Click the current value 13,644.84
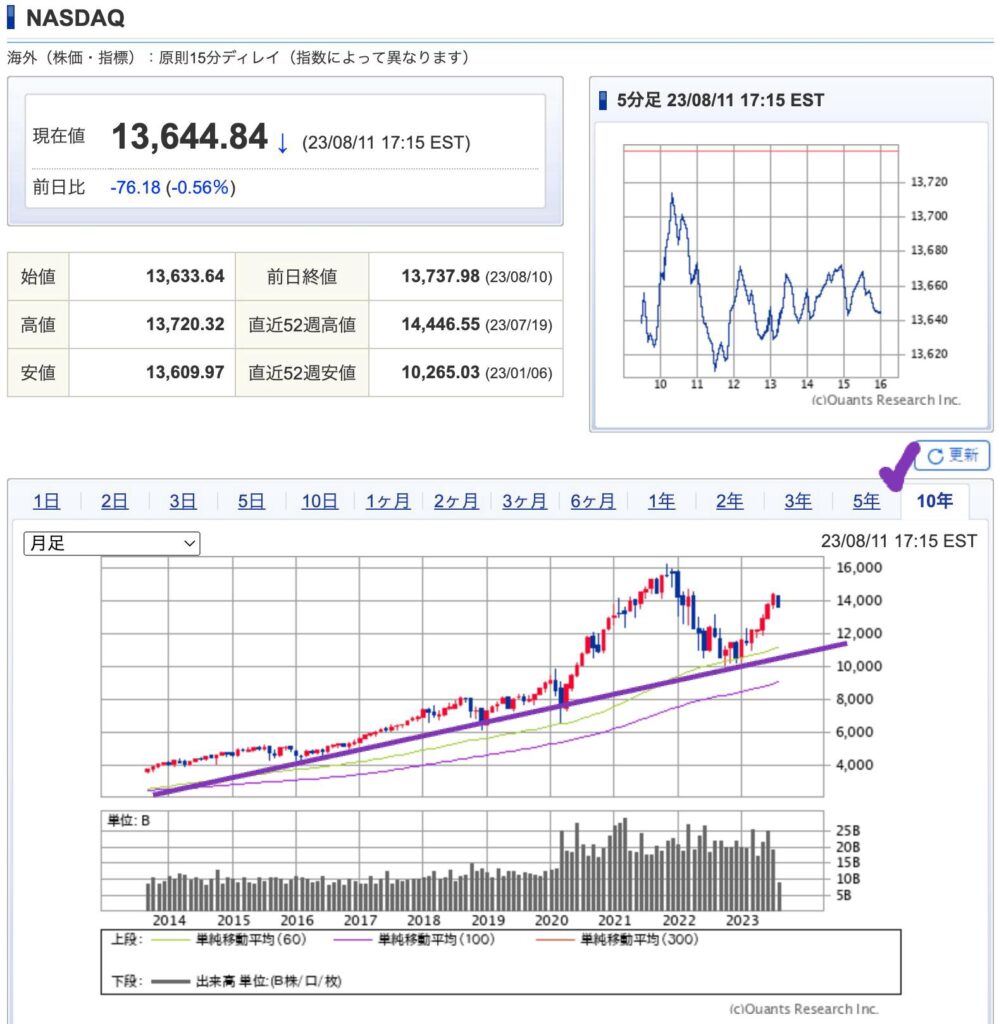This screenshot has width=999, height=1024. pos(189,136)
